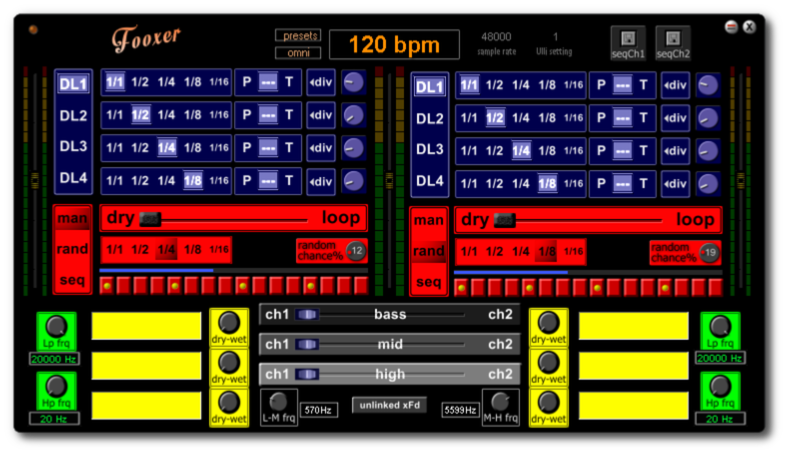Switch left channel to man mode
Image resolution: width=799 pixels, height=466 pixels.
(x=72, y=219)
